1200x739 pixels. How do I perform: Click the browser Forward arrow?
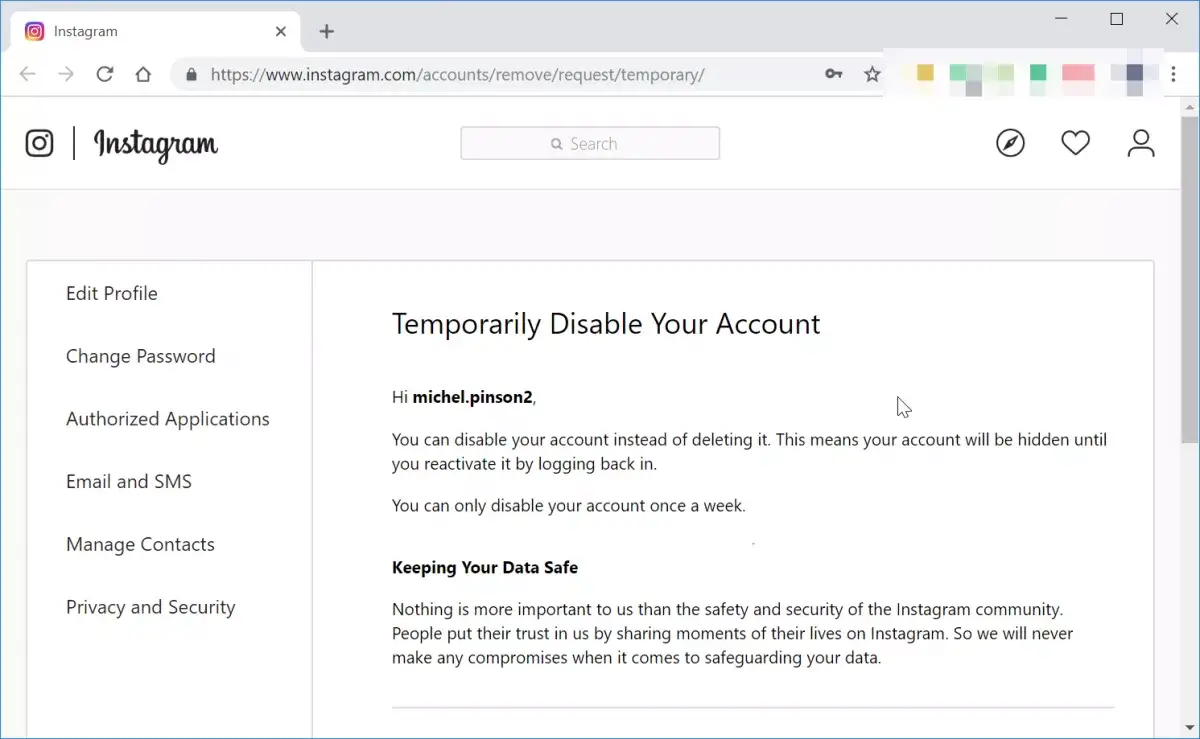point(66,74)
